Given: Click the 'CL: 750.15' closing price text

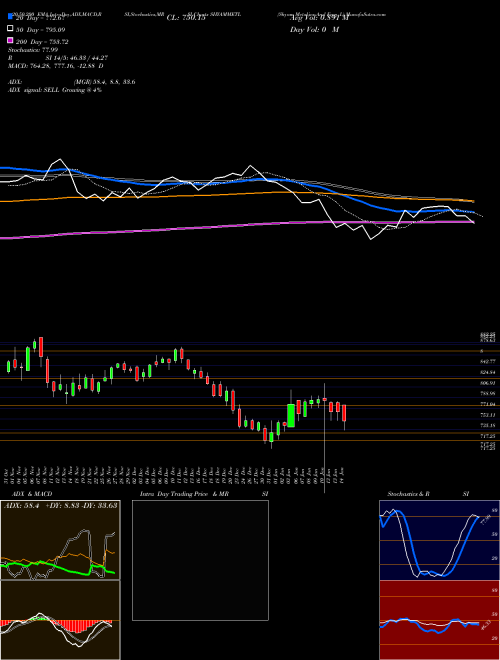Looking at the screenshot, I should [186, 18].
